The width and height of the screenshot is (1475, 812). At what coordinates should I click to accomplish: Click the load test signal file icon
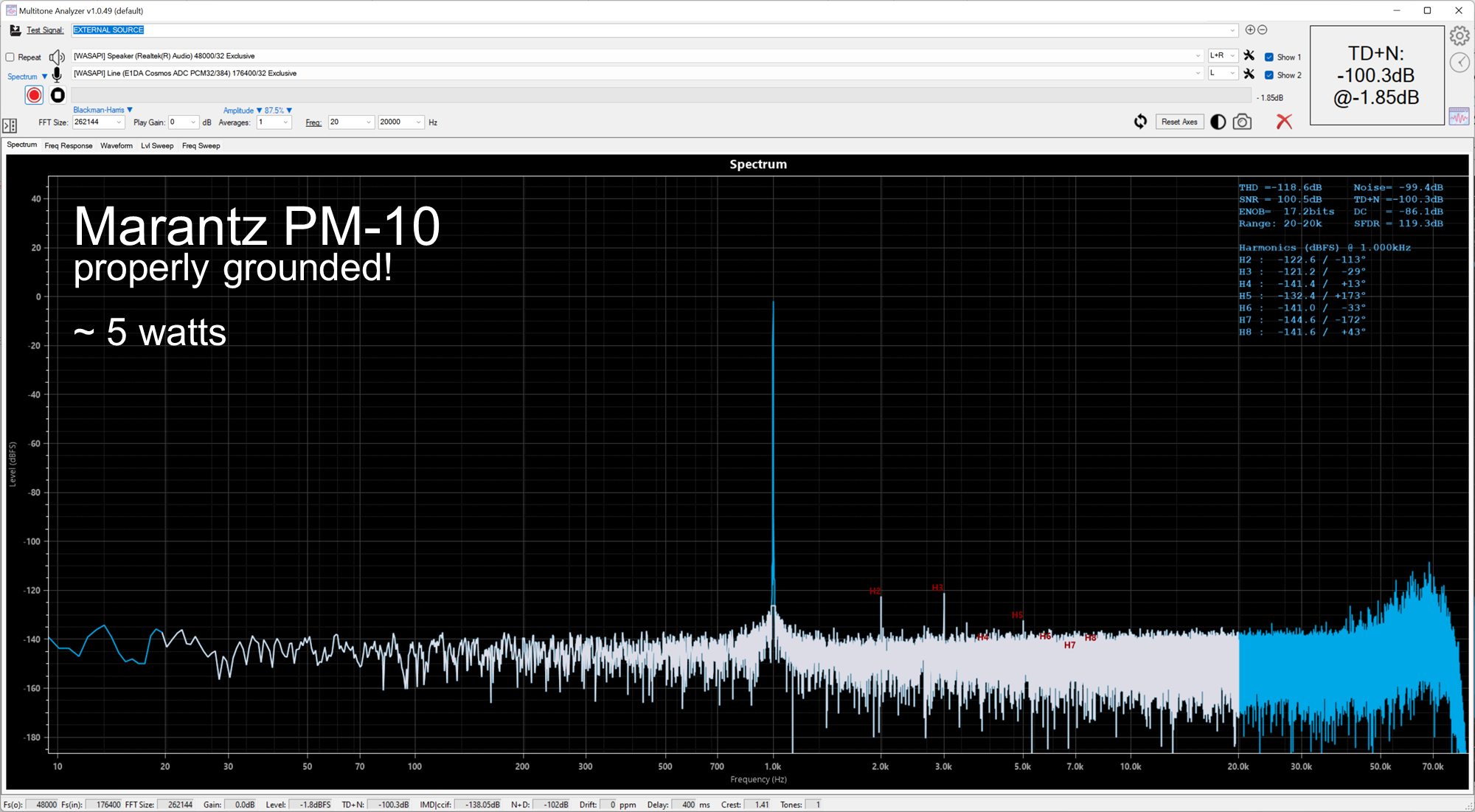[15, 30]
